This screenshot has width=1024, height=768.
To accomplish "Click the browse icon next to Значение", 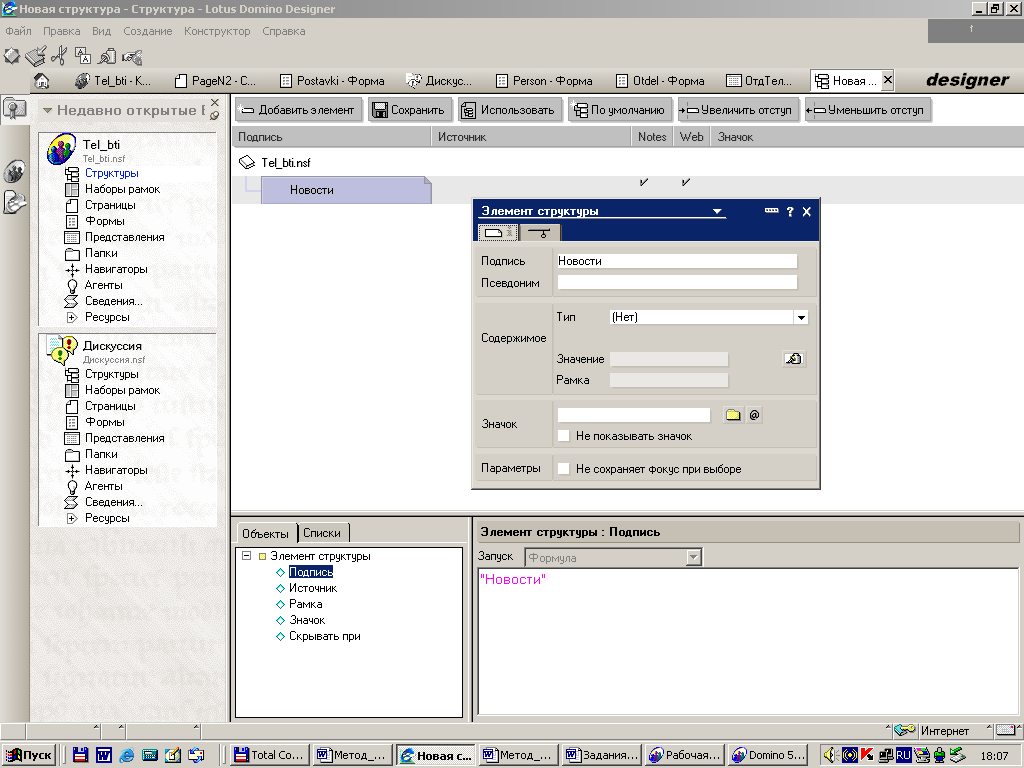I will pos(793,359).
